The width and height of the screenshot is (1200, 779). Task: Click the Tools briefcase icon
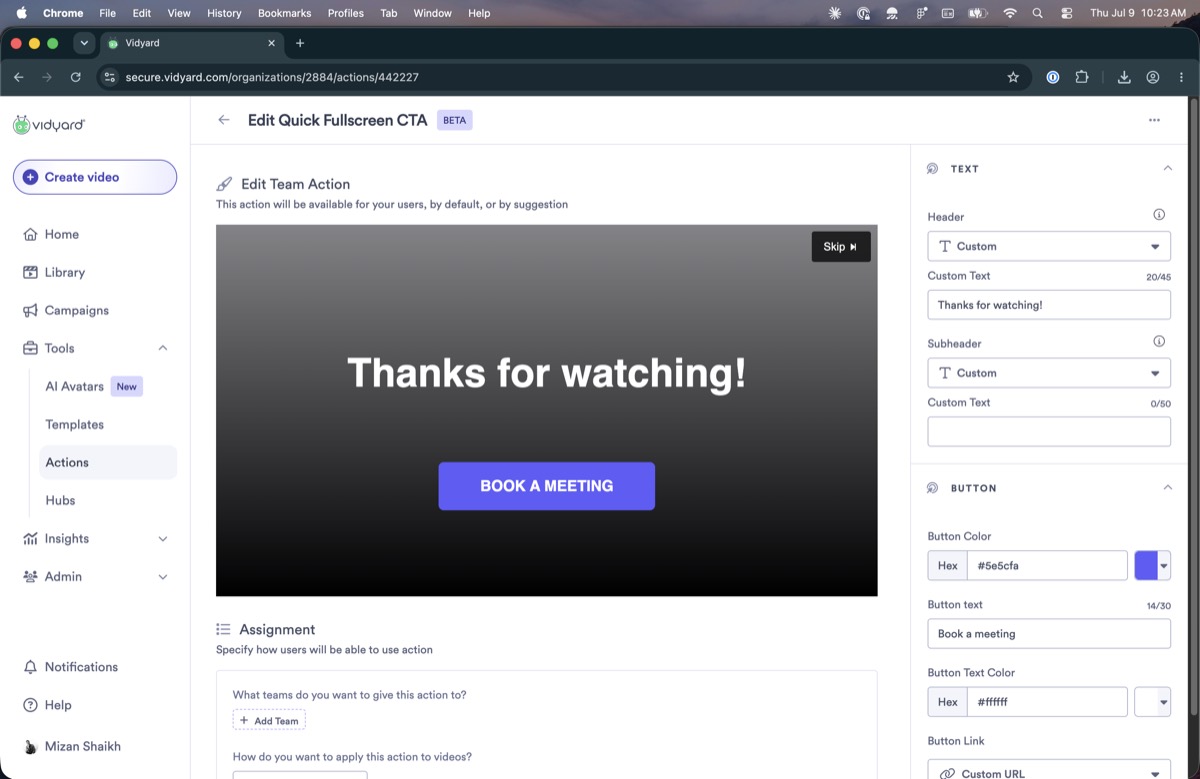30,348
